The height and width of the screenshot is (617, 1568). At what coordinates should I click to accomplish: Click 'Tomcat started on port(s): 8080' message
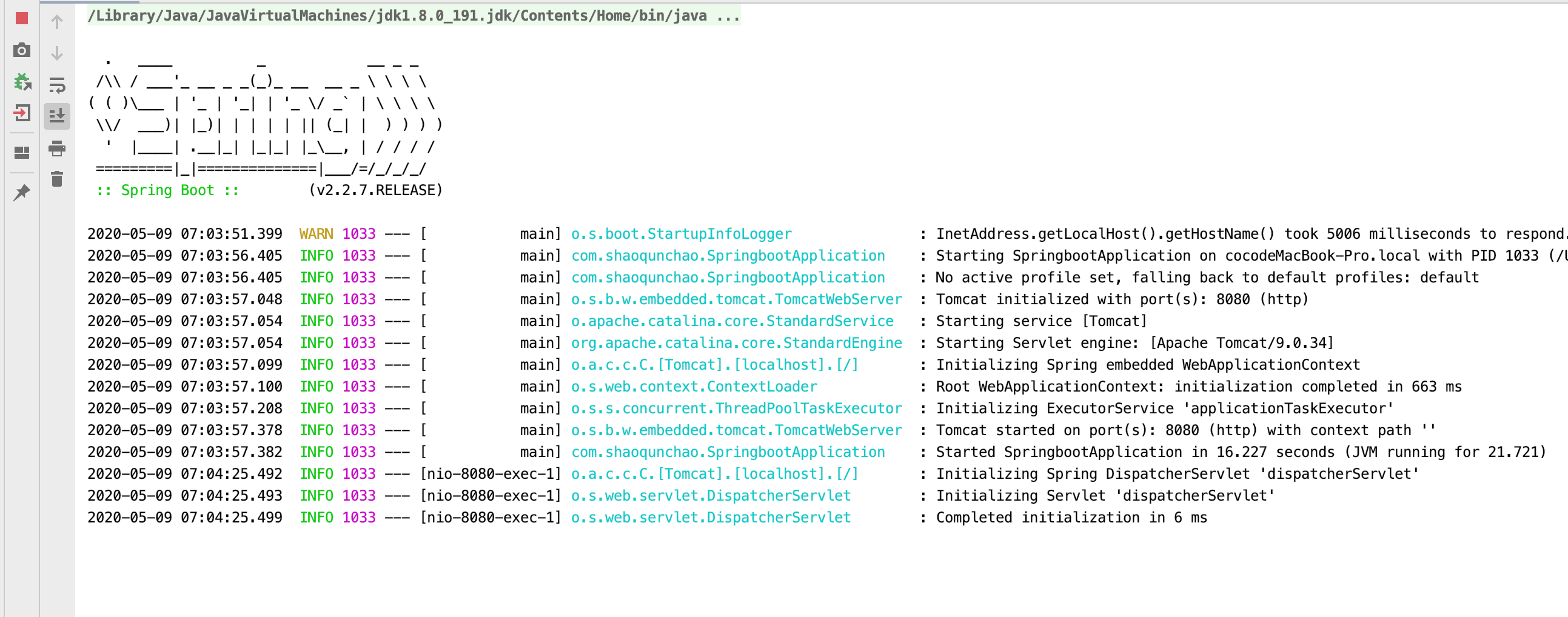coord(1186,430)
